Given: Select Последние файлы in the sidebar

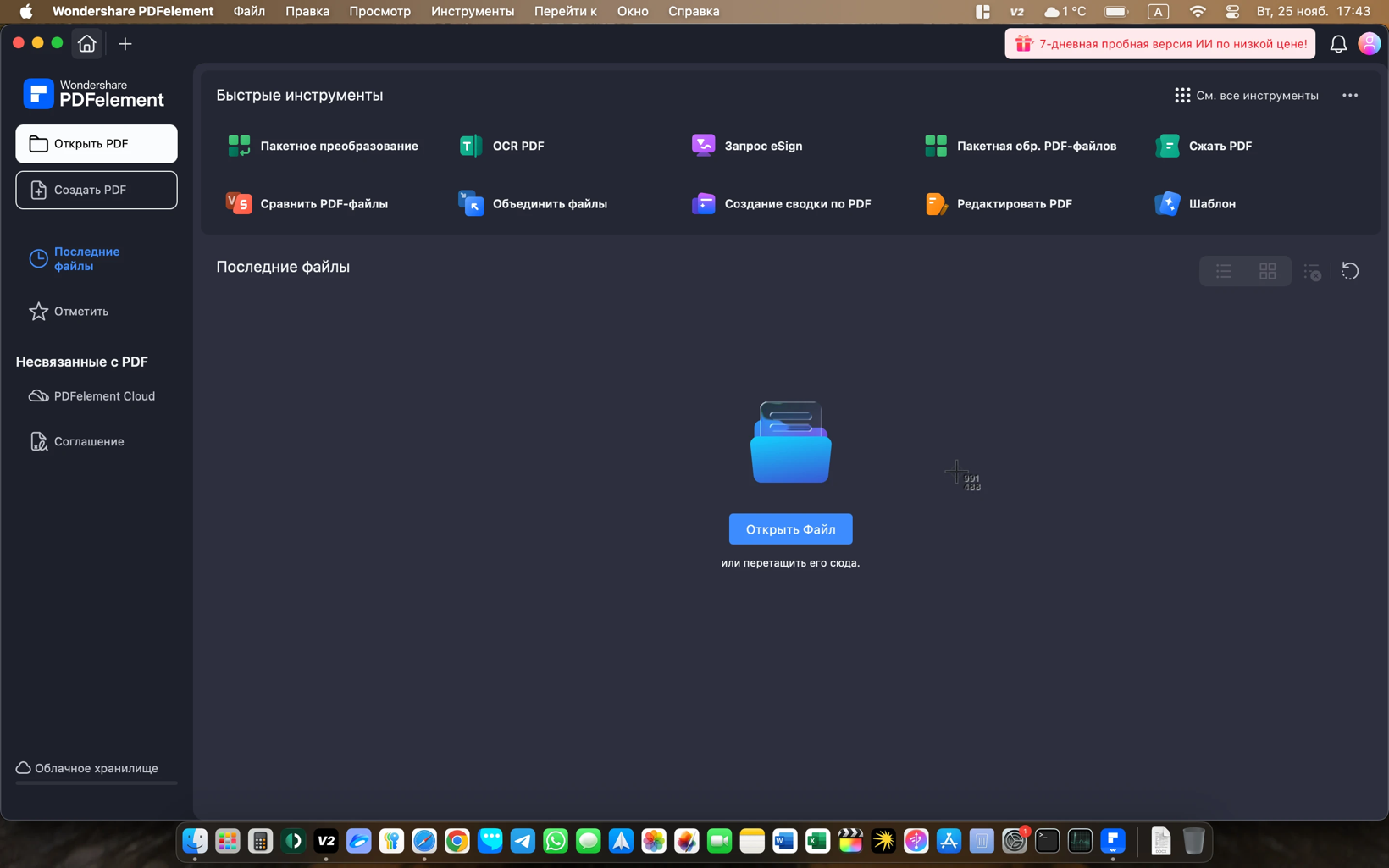Looking at the screenshot, I should pyautogui.click(x=75, y=259).
